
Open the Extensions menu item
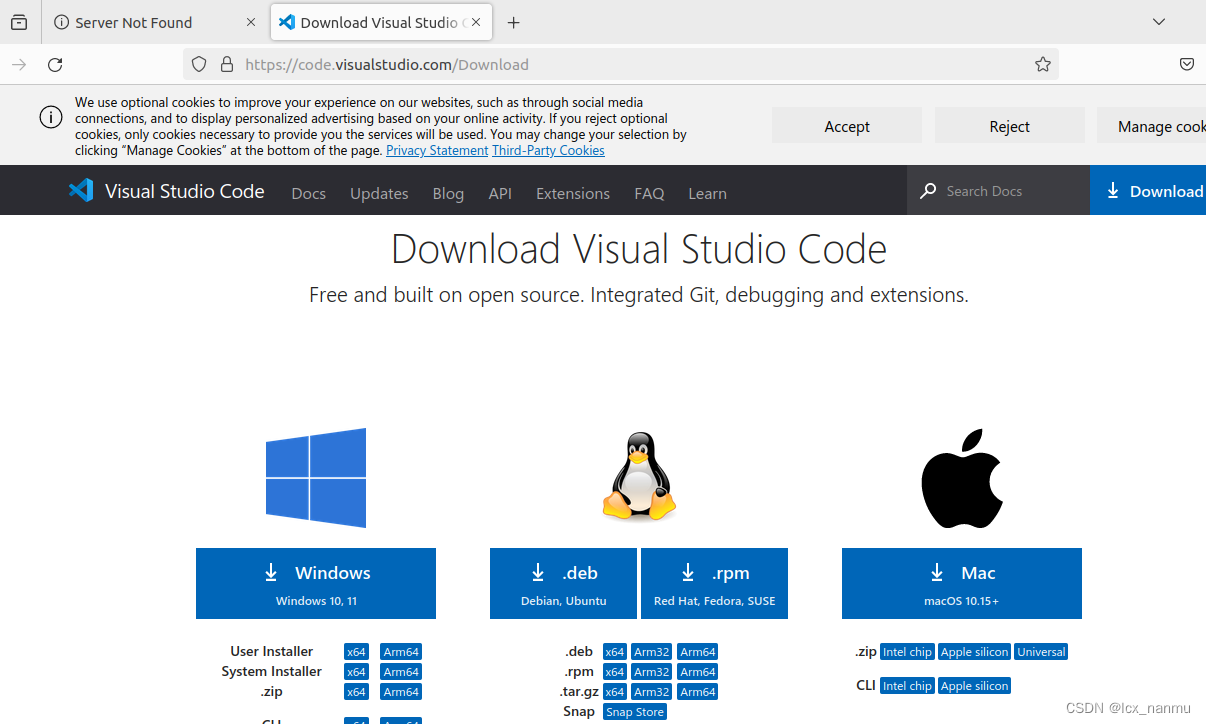[573, 193]
